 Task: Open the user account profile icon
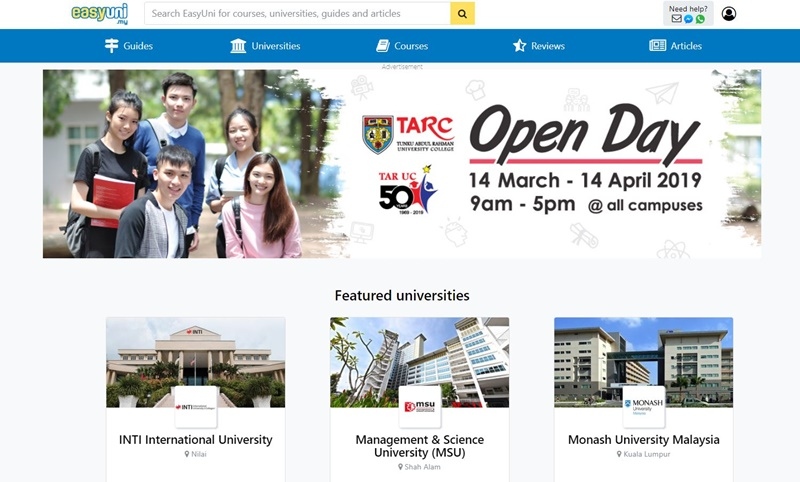click(729, 14)
